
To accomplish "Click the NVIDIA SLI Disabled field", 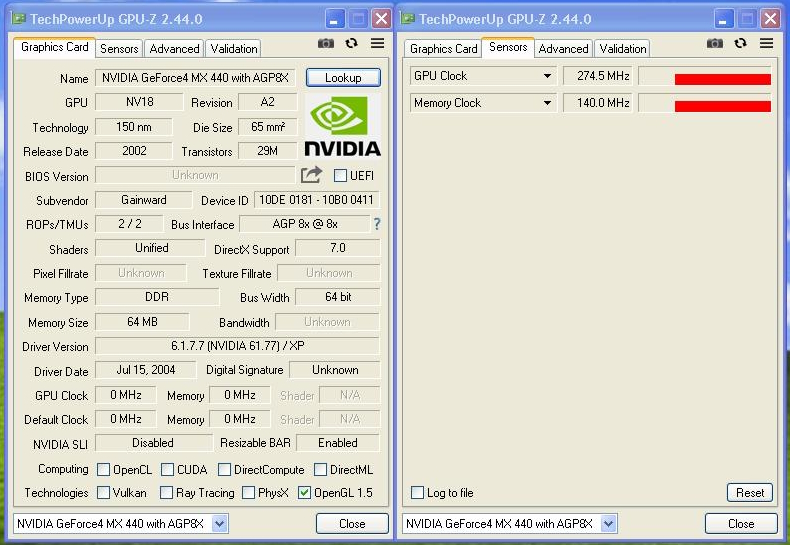I will [x=153, y=443].
